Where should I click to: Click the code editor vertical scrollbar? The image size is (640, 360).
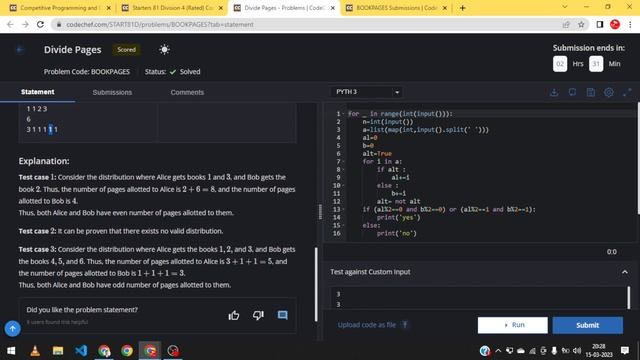click(x=638, y=157)
